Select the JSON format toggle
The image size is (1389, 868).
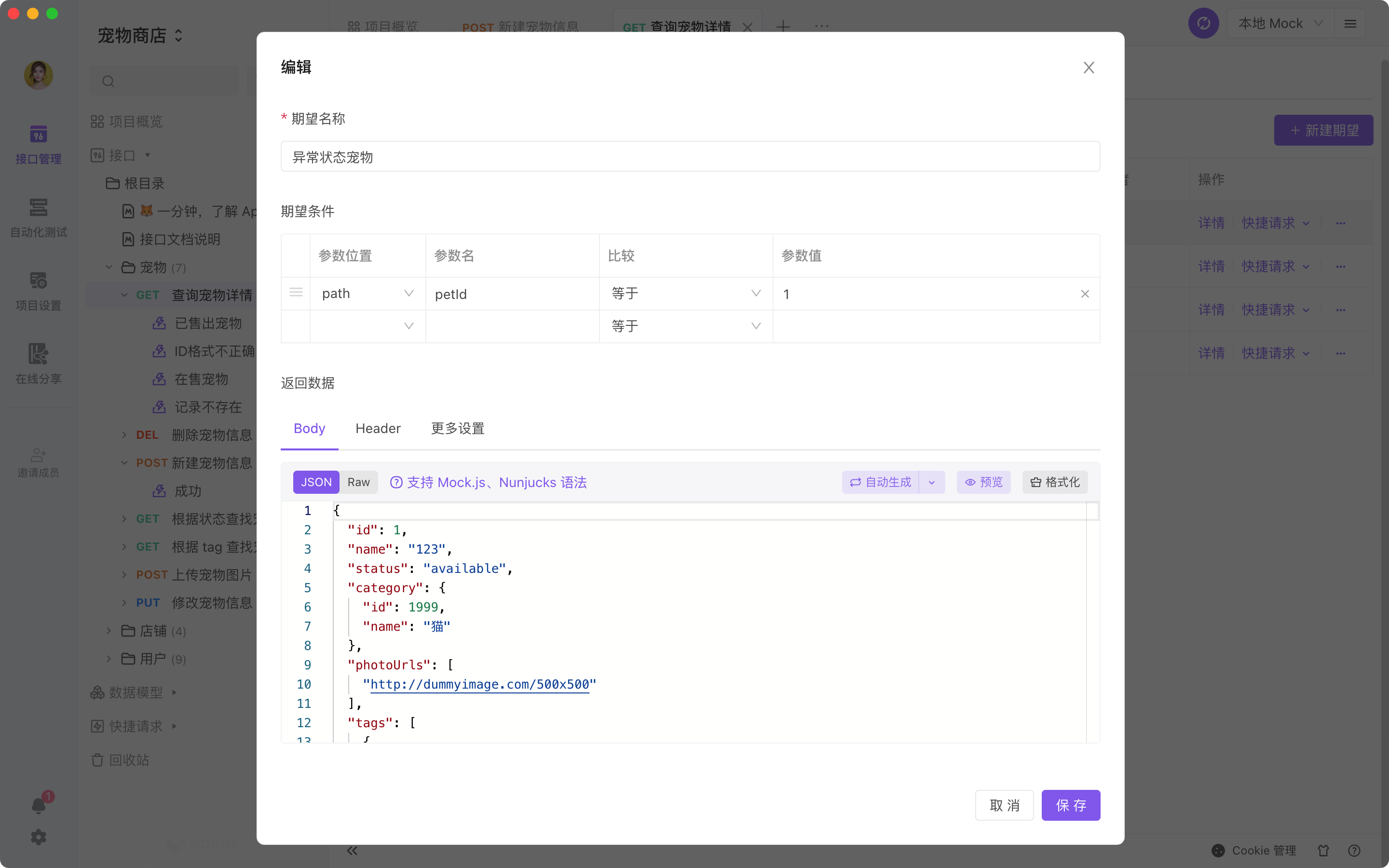[316, 482]
